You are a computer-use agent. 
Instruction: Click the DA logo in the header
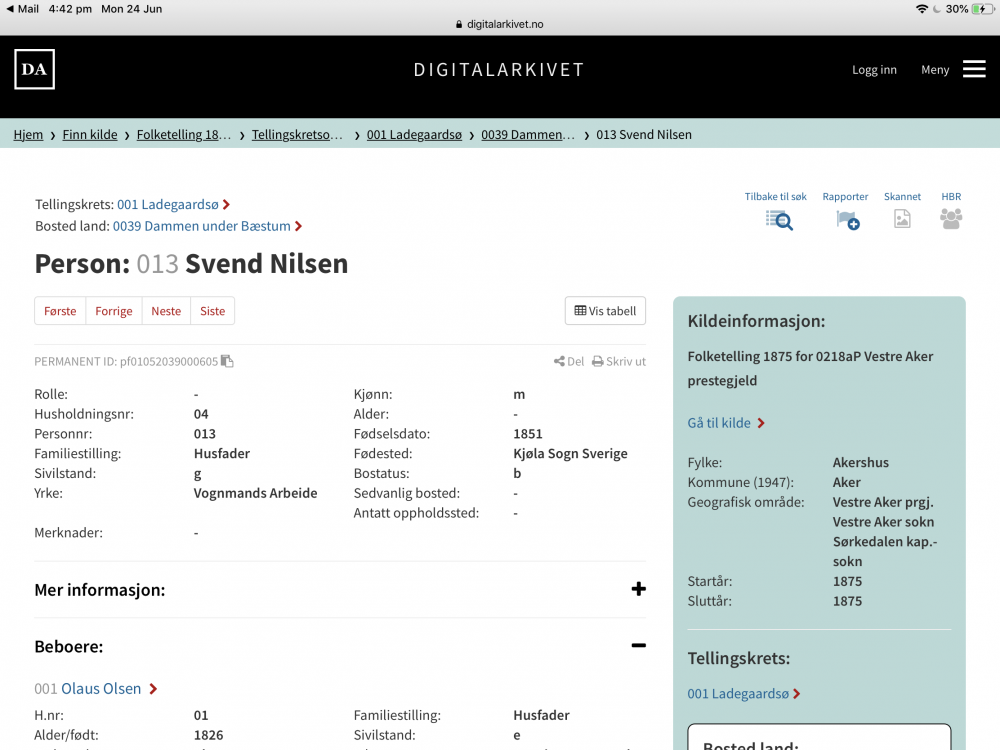(34, 70)
